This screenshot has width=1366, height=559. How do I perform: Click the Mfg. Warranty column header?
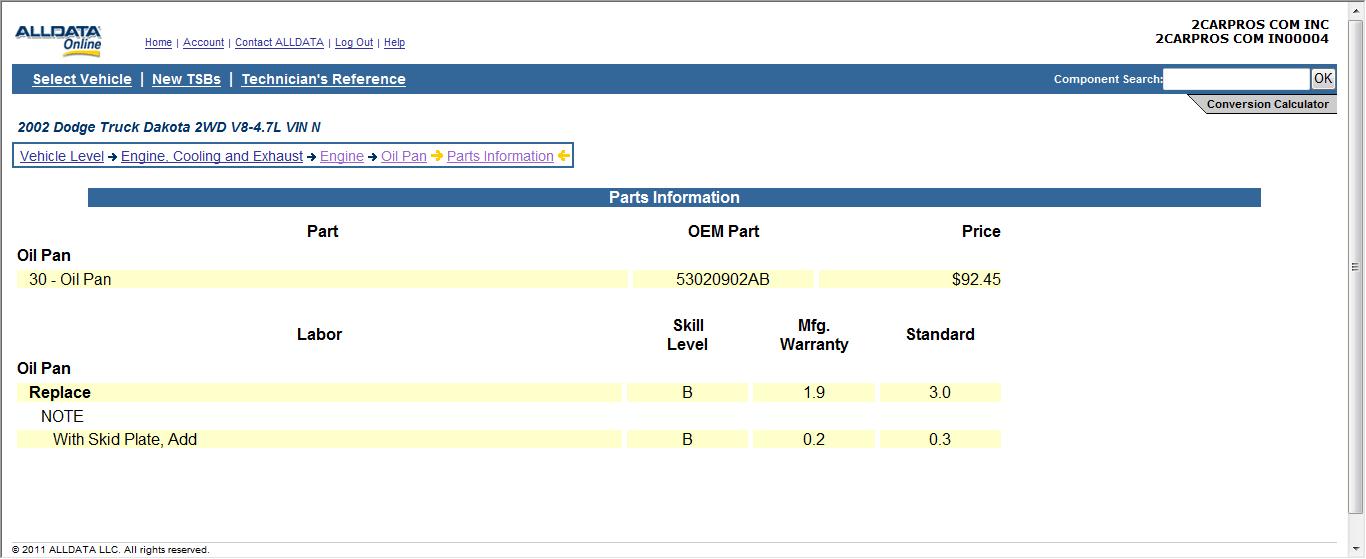(814, 335)
